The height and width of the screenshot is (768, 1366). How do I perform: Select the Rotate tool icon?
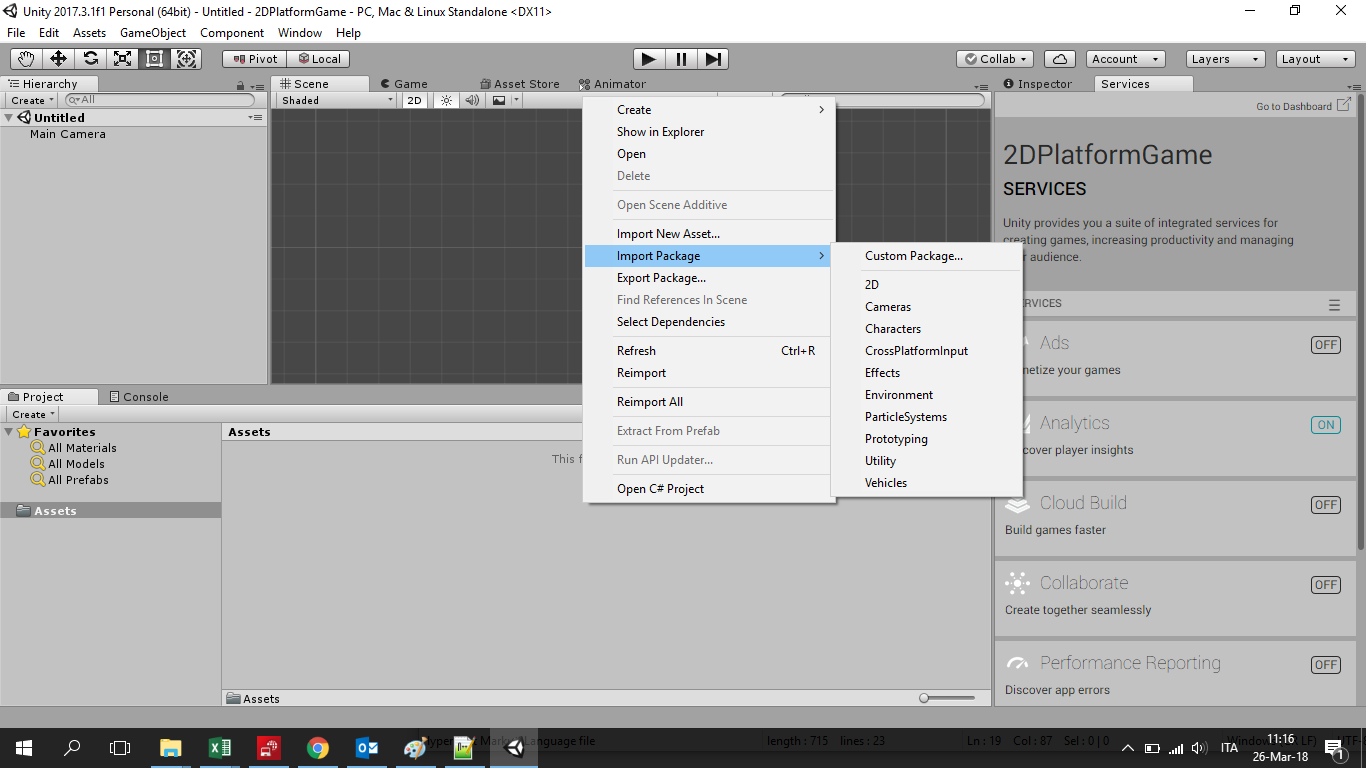pos(91,59)
